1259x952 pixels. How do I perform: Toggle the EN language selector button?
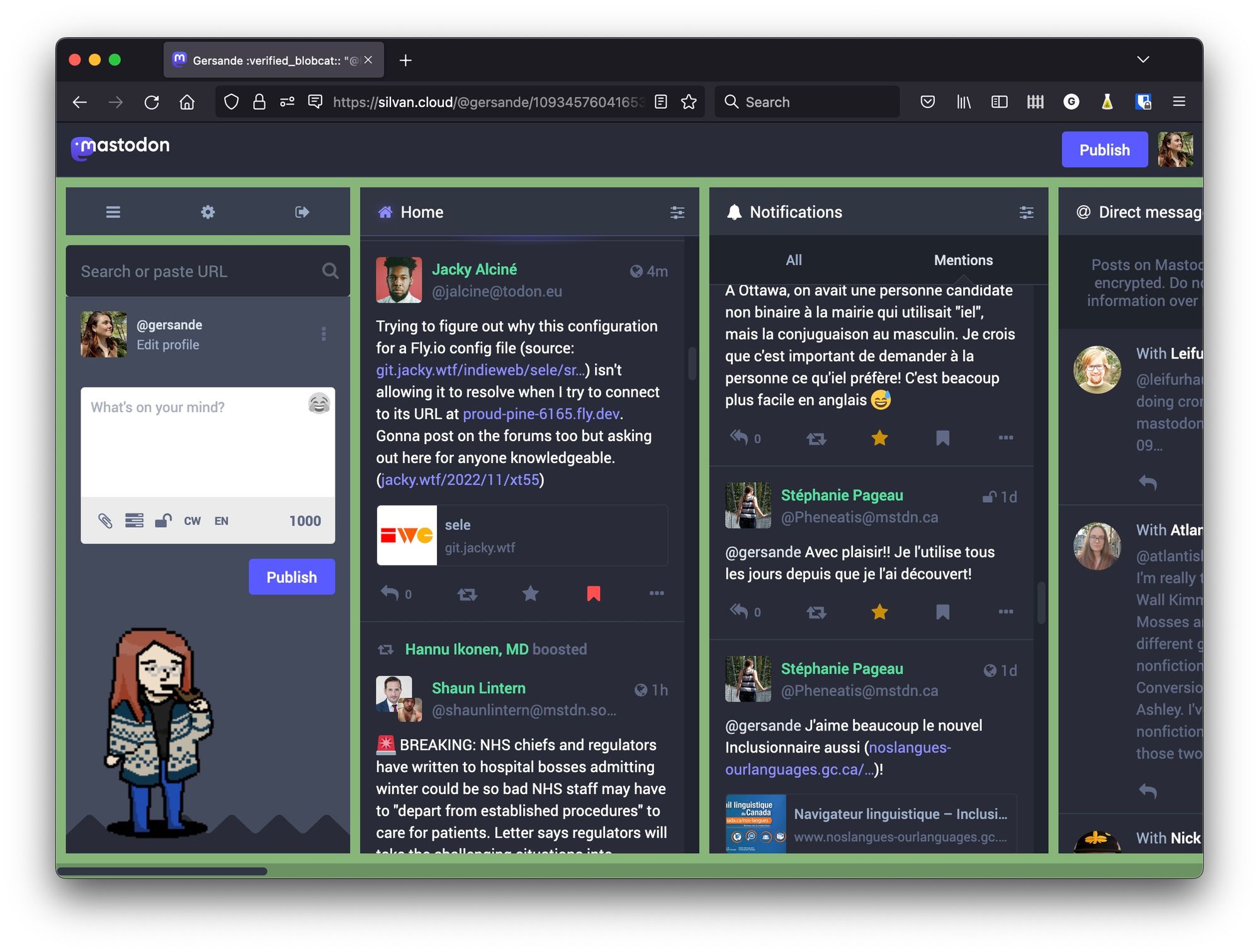(222, 519)
